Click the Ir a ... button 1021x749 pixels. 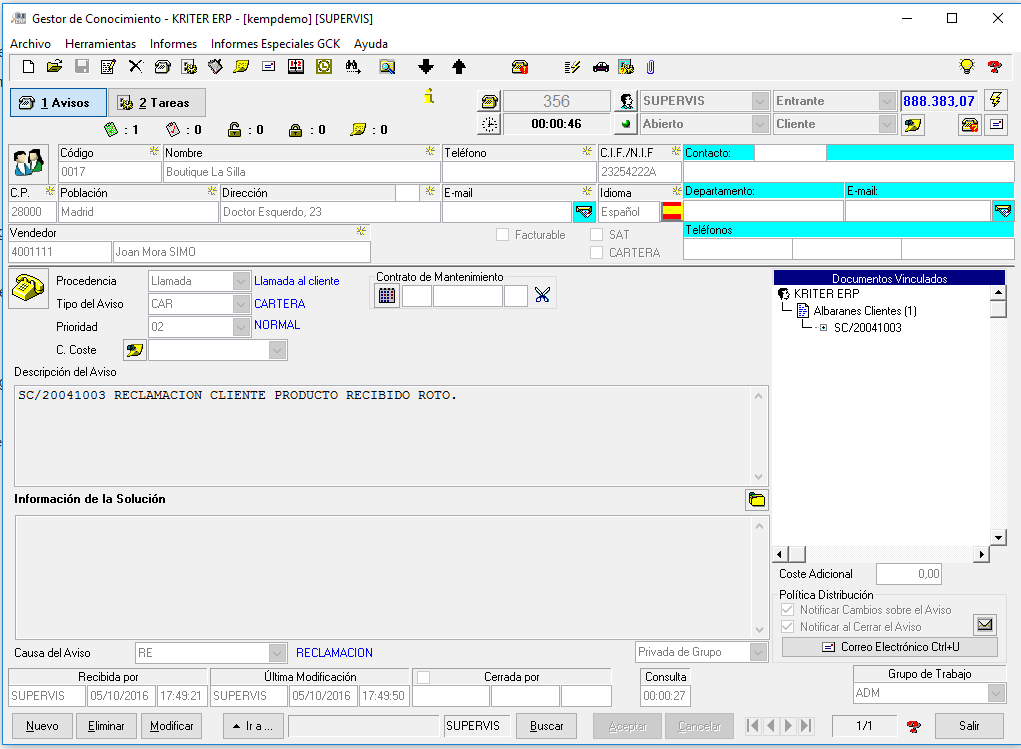[x=253, y=726]
